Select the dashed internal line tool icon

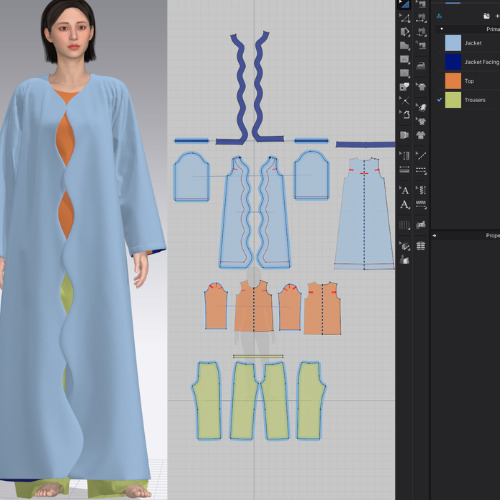[x=421, y=171]
